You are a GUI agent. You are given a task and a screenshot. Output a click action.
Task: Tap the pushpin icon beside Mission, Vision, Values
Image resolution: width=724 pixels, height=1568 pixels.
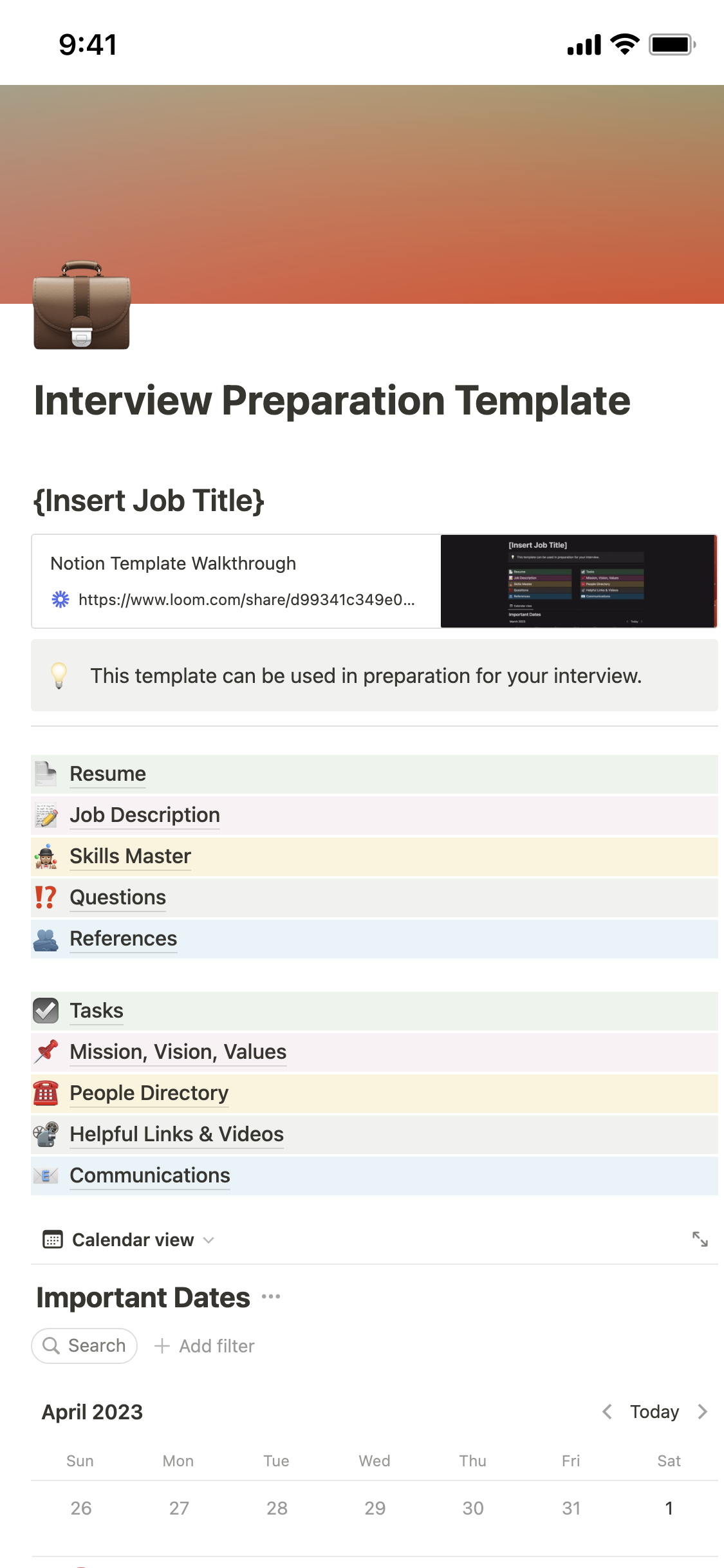46,1052
